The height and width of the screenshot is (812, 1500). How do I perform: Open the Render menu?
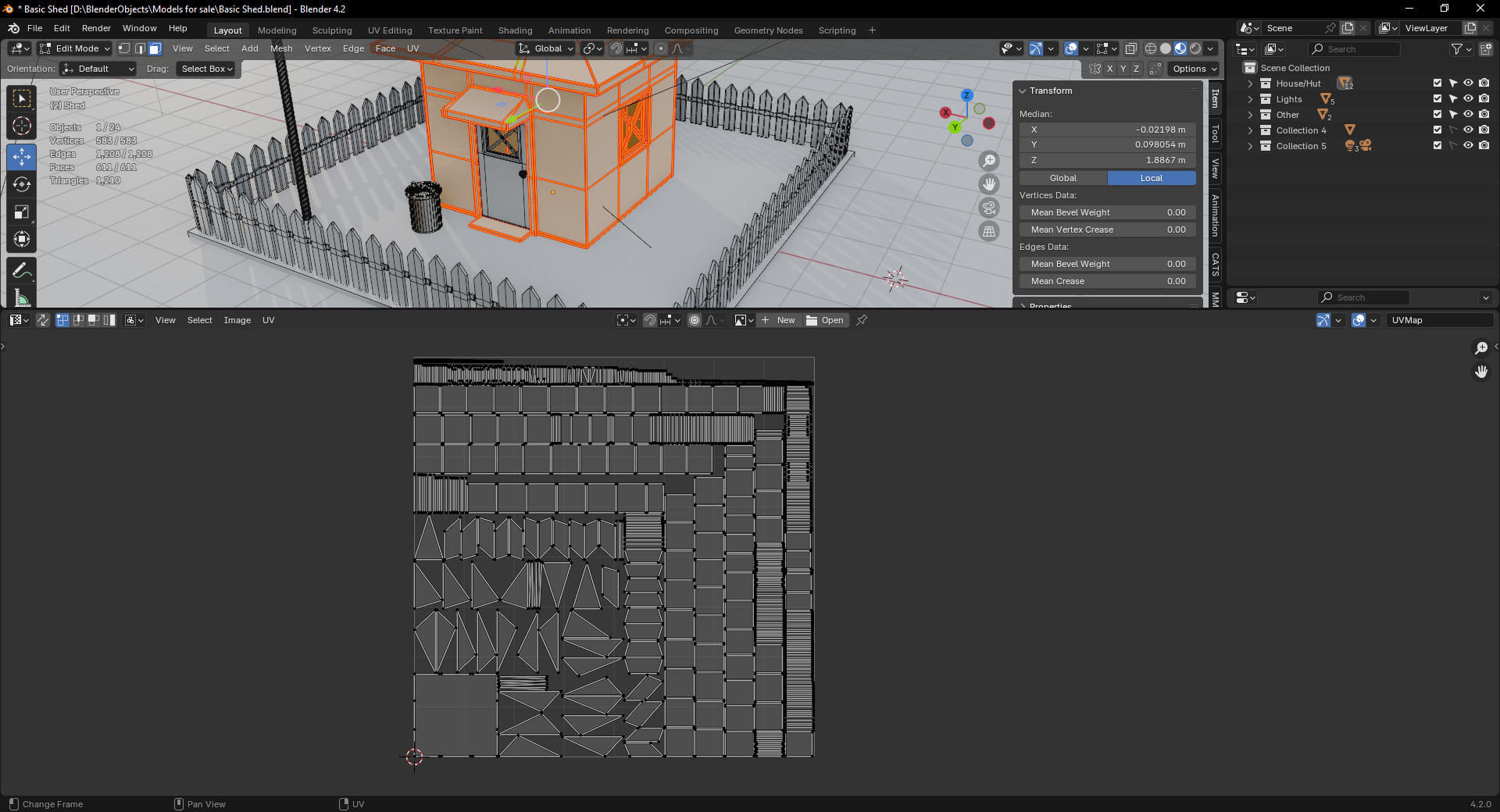click(96, 28)
